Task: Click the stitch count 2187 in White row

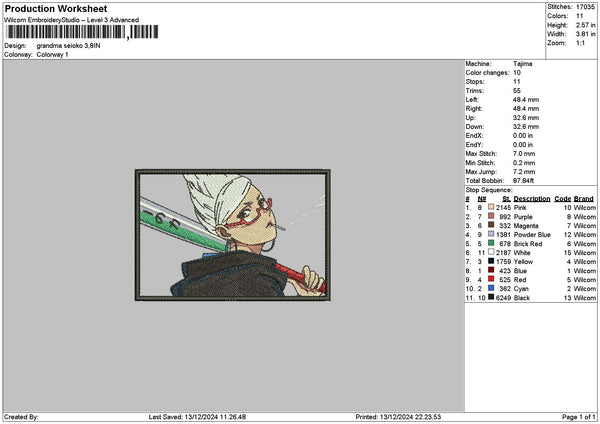Action: pyautogui.click(x=503, y=253)
